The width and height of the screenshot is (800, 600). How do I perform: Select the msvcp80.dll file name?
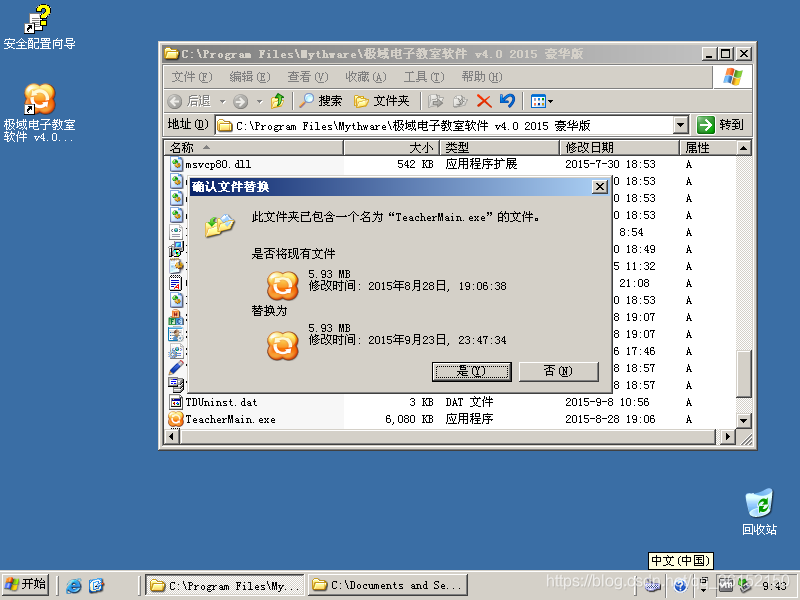tap(218, 164)
